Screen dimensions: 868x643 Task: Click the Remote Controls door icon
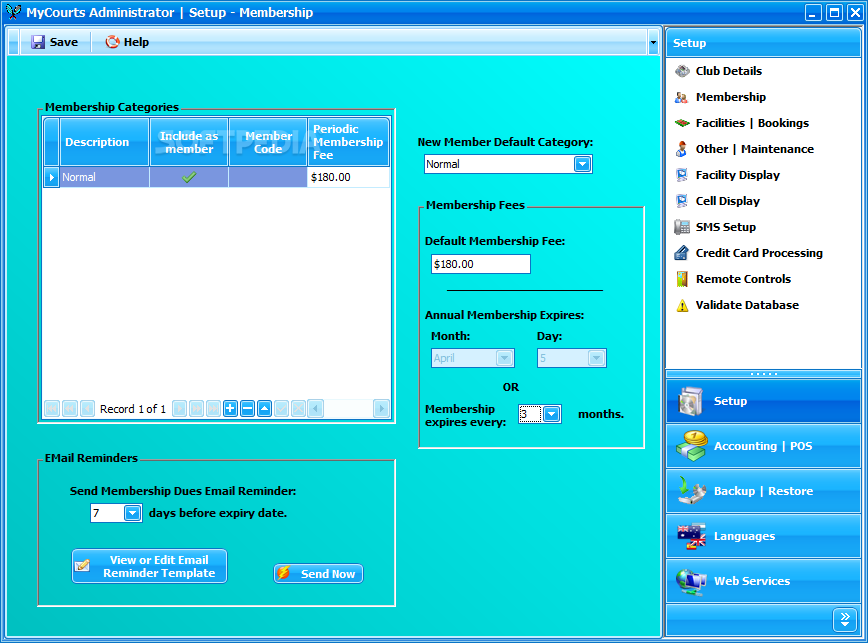click(x=682, y=279)
